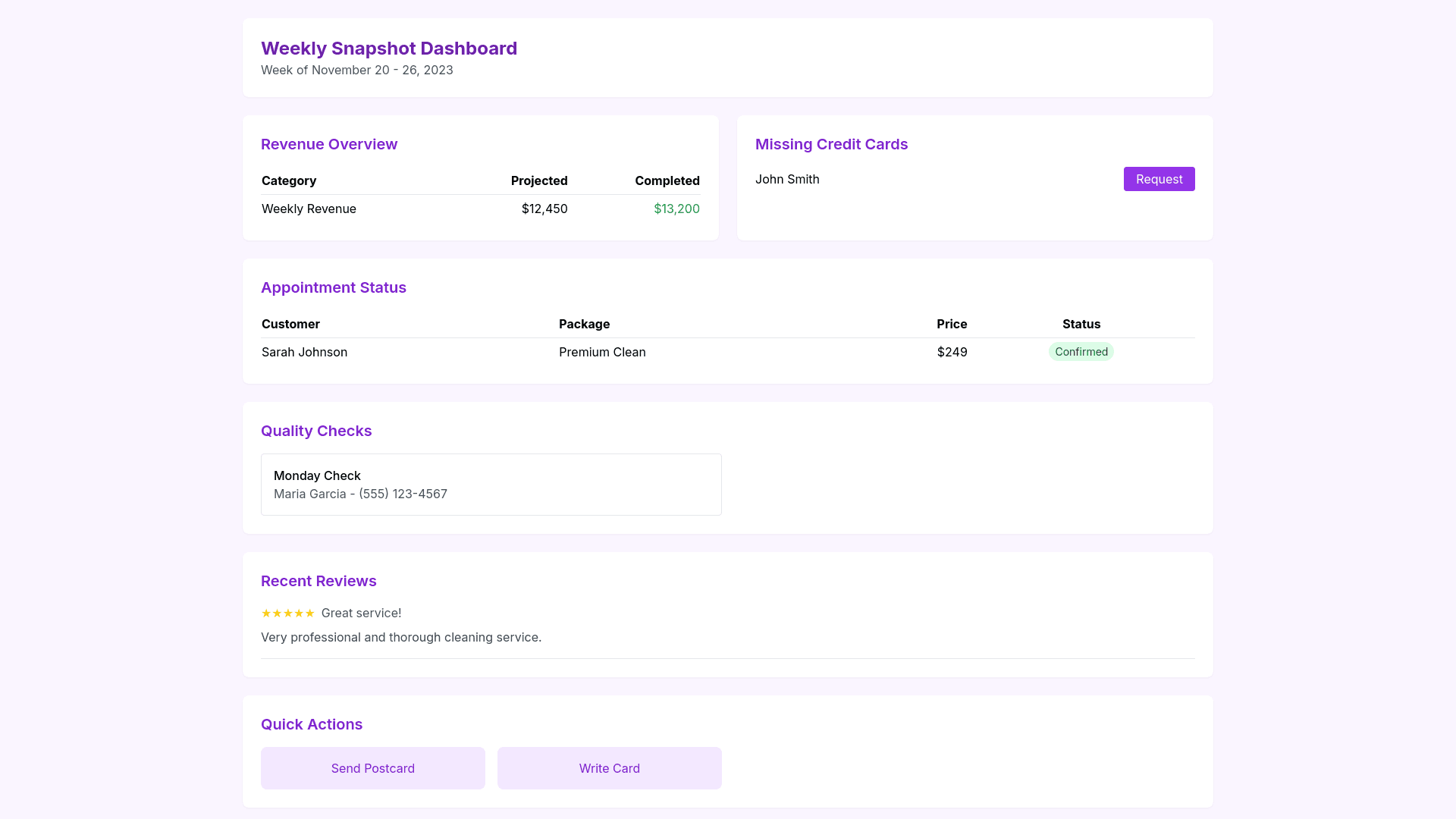Click the Request button for John Smith

coord(1159,179)
